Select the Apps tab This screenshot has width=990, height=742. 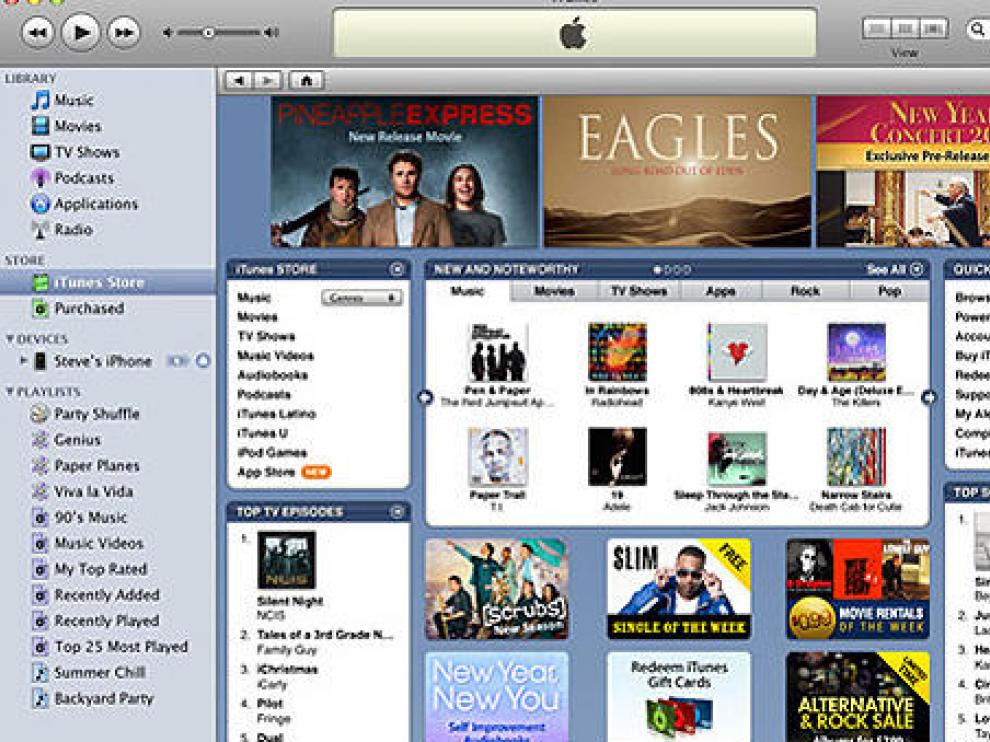click(721, 291)
